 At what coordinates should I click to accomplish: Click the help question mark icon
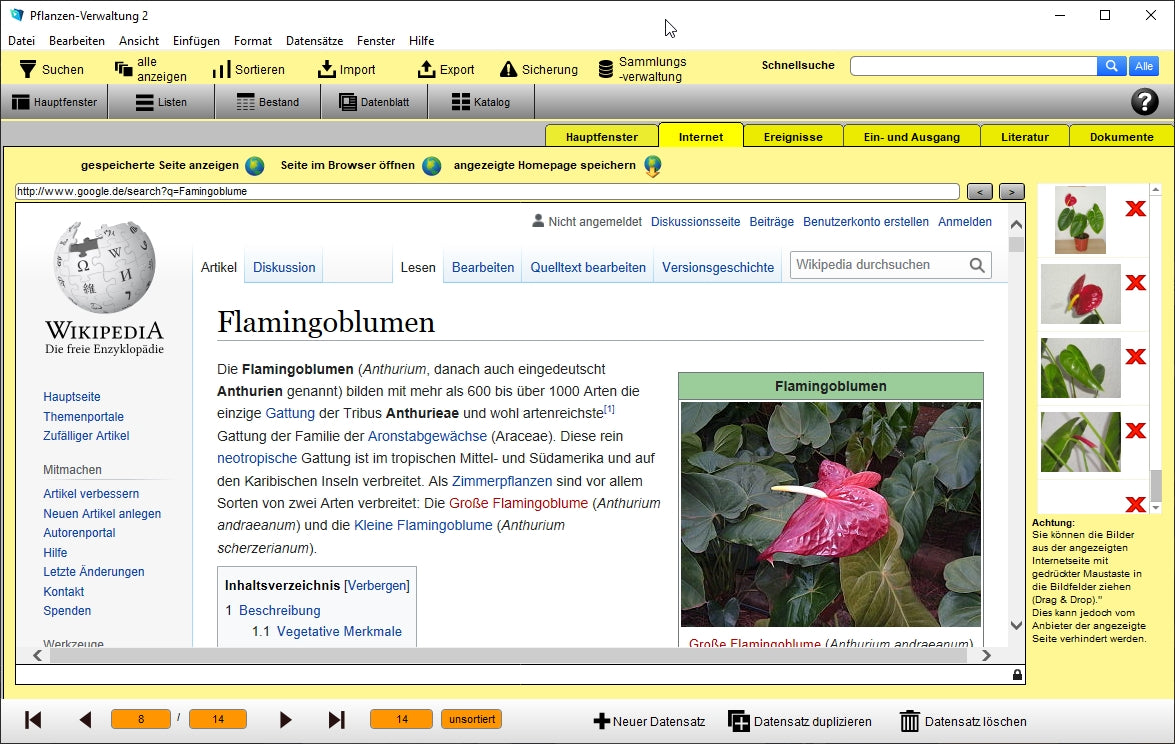coord(1144,101)
